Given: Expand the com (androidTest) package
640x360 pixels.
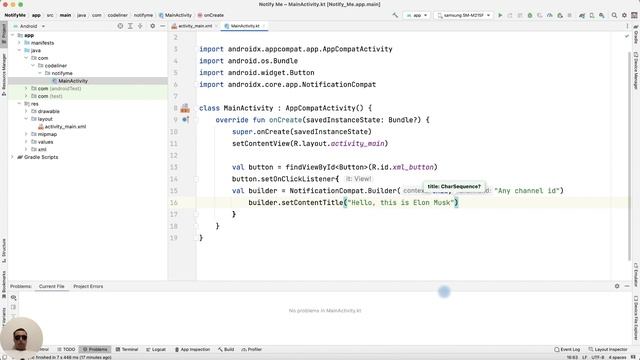Looking at the screenshot, I should coord(26,88).
